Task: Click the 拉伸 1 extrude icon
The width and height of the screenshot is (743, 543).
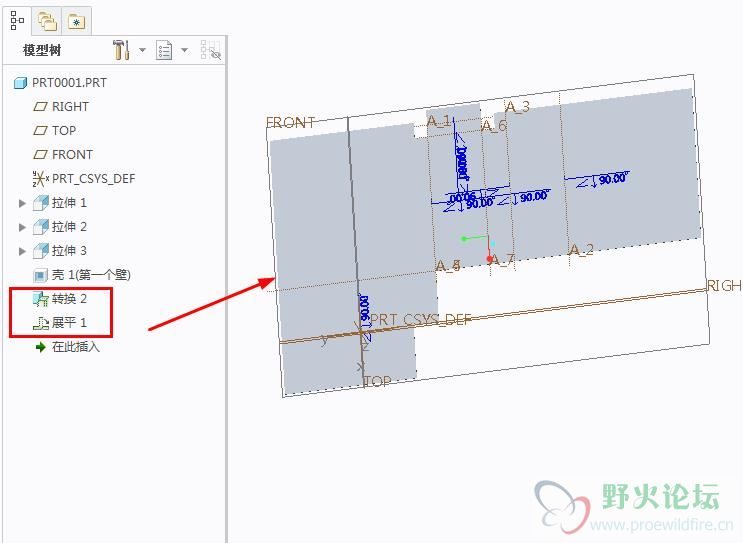Action: click(x=41, y=203)
